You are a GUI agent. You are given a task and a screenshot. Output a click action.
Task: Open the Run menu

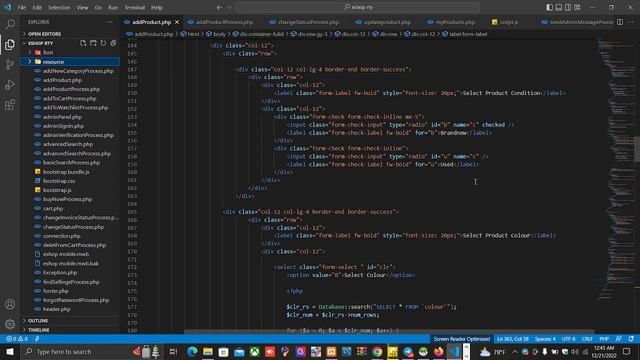[x=113, y=7]
